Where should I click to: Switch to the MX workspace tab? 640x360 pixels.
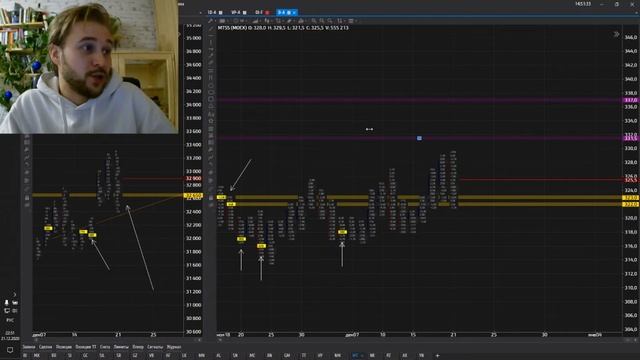(37, 356)
